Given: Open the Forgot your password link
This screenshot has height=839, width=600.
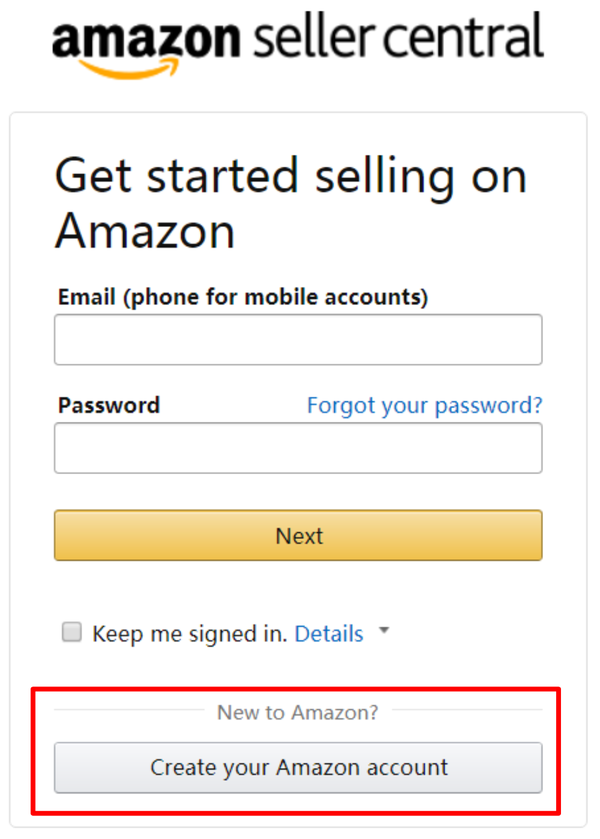Looking at the screenshot, I should (x=424, y=405).
